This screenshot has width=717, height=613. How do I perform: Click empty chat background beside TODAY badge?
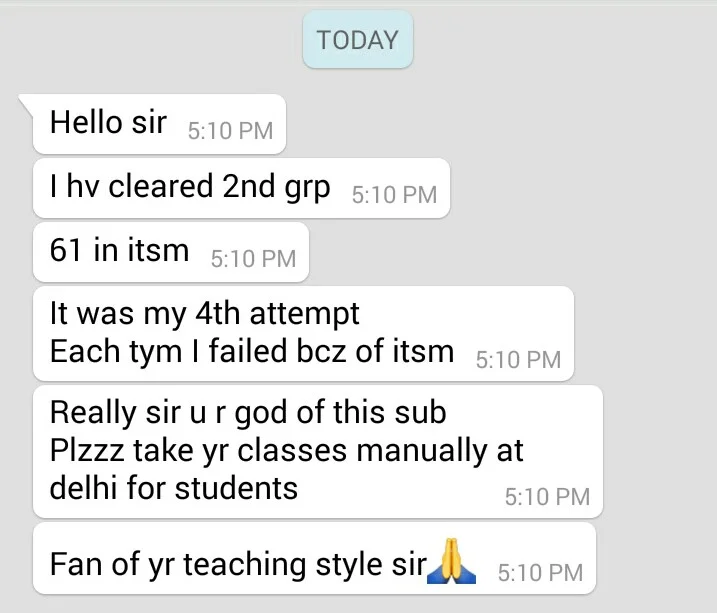pos(549,41)
